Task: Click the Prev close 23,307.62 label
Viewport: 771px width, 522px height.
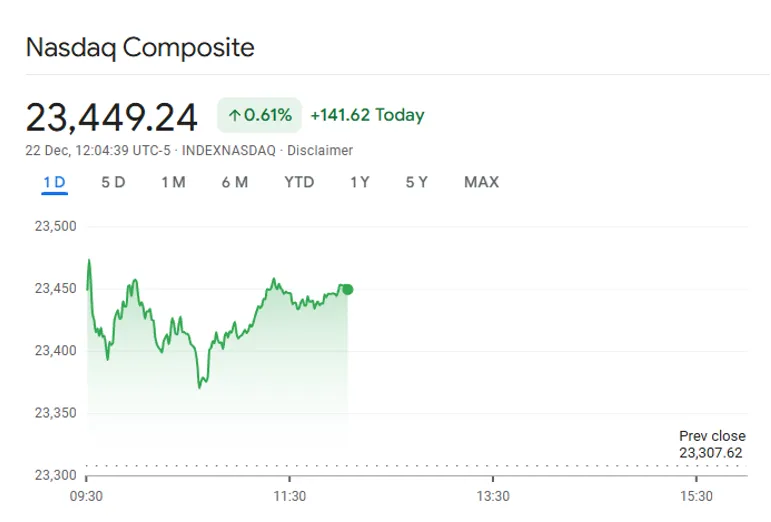Action: [x=710, y=445]
